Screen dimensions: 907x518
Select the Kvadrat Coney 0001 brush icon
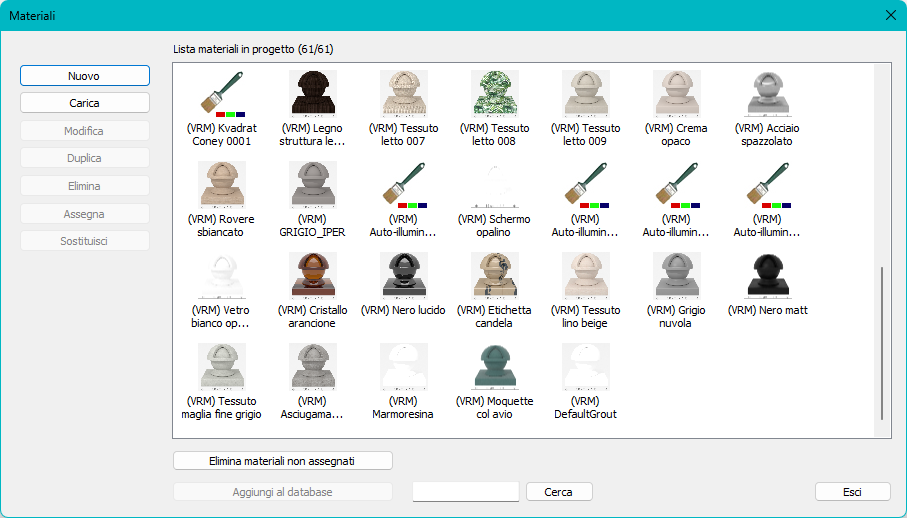coord(222,94)
